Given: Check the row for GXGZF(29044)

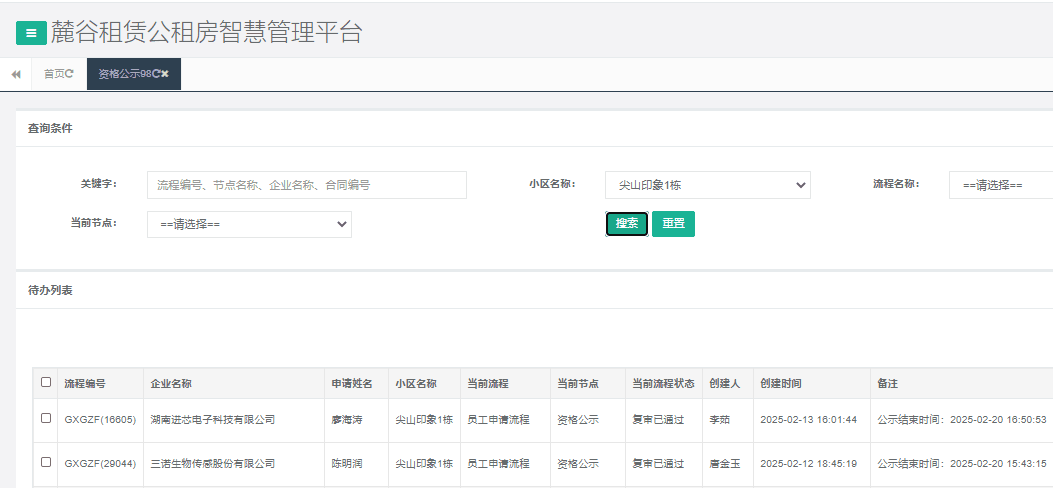Looking at the screenshot, I should click(x=46, y=463).
